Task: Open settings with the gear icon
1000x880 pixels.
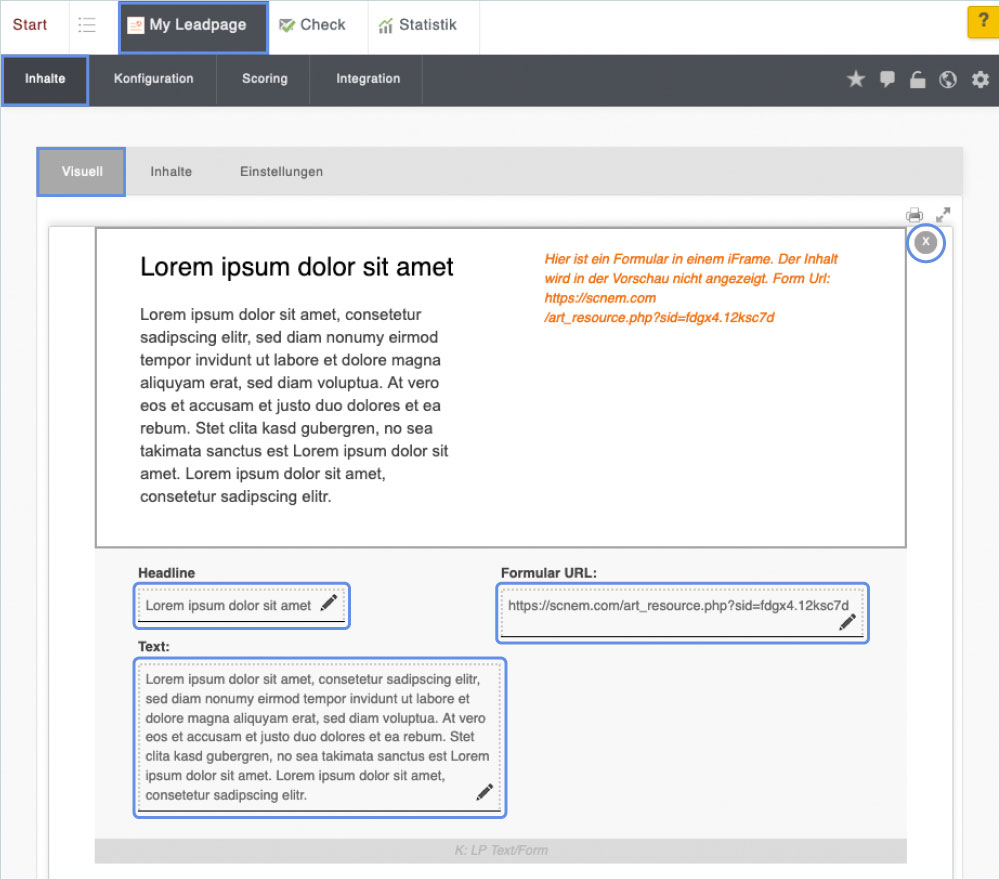Action: pyautogui.click(x=980, y=79)
